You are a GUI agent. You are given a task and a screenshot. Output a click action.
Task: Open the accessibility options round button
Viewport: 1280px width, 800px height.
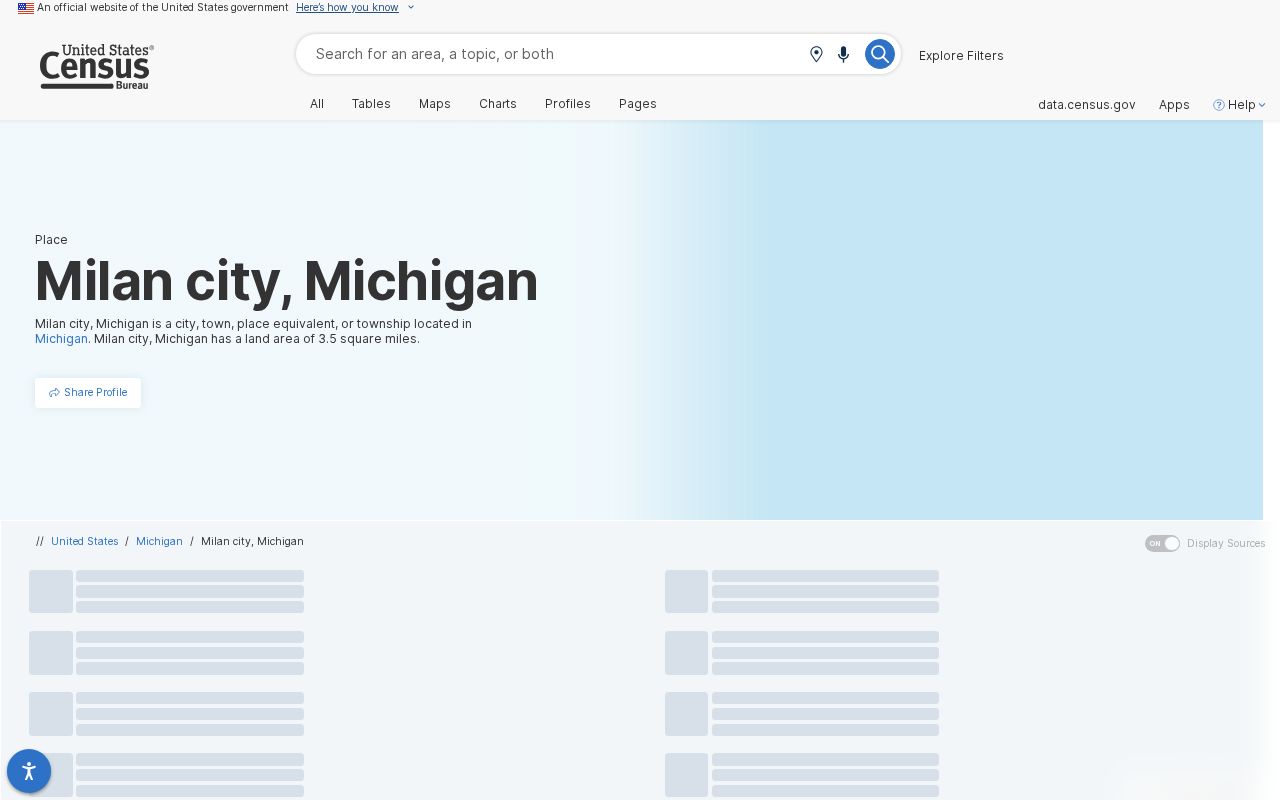tap(29, 771)
